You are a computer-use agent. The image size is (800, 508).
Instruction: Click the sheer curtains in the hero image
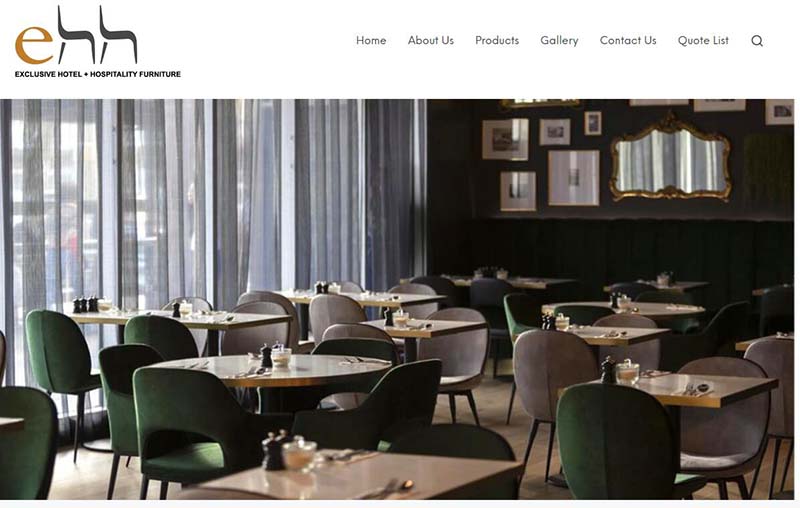coord(214,204)
